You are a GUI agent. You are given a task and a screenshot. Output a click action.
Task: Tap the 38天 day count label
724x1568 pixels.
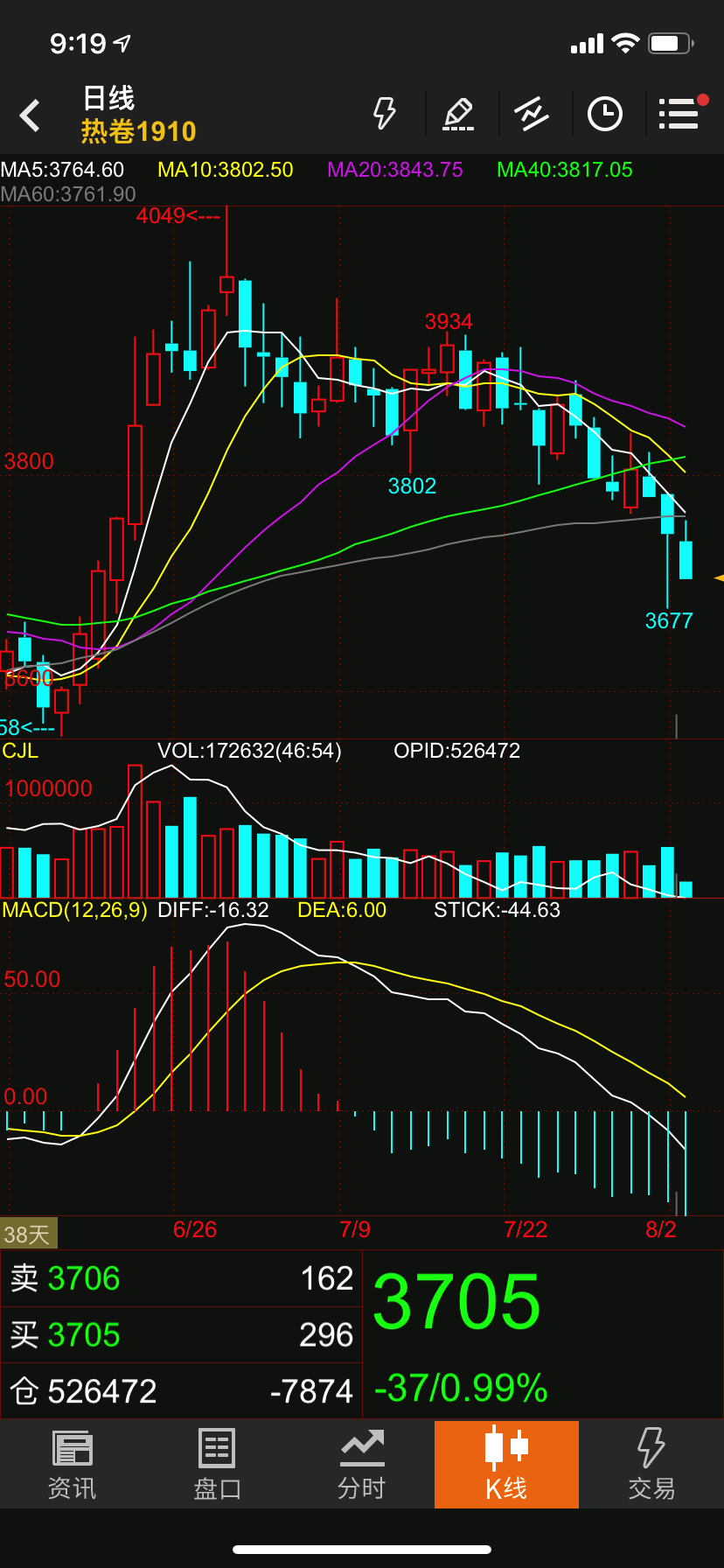pyautogui.click(x=28, y=1234)
